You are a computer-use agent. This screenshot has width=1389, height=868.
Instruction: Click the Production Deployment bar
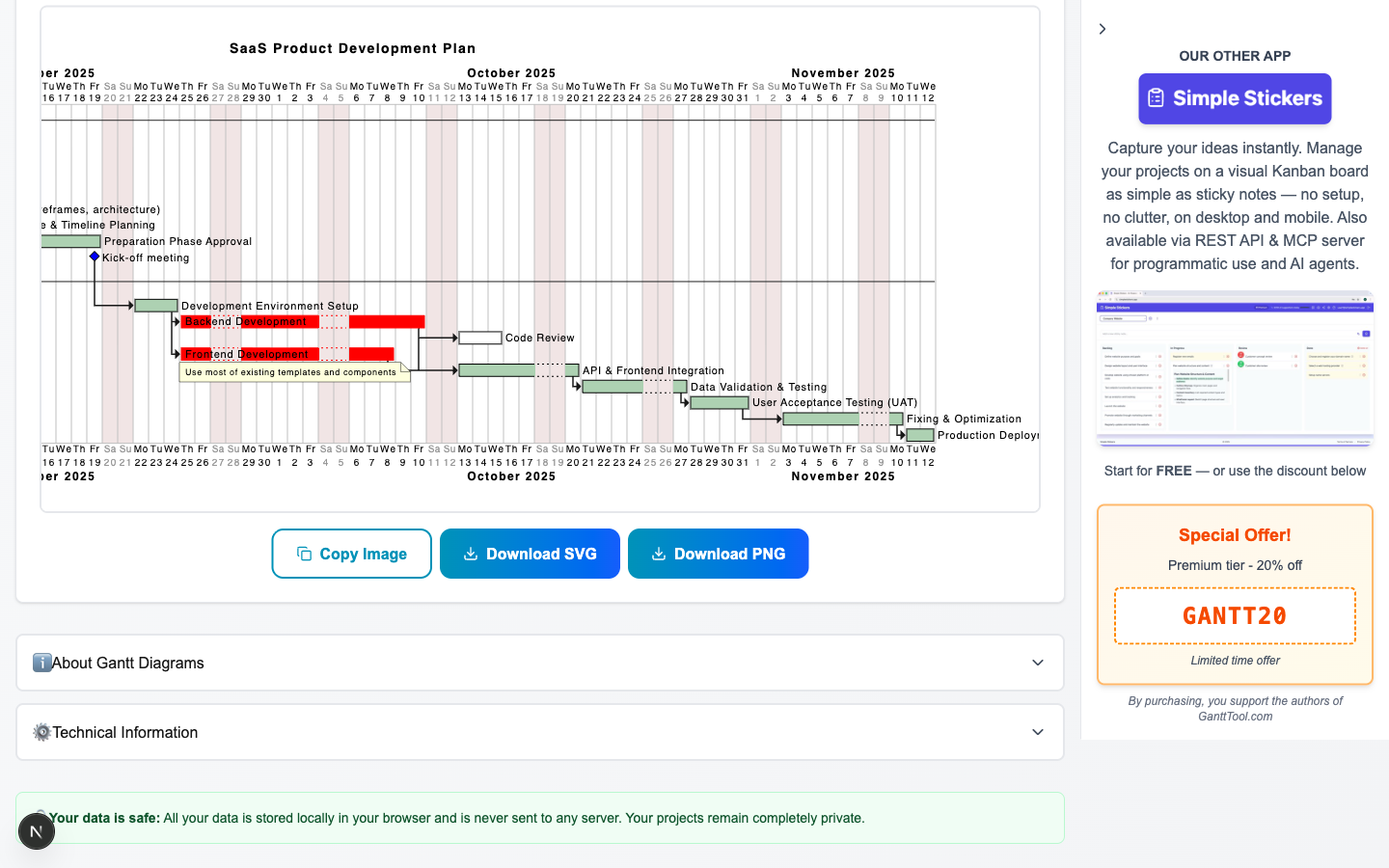pos(920,435)
